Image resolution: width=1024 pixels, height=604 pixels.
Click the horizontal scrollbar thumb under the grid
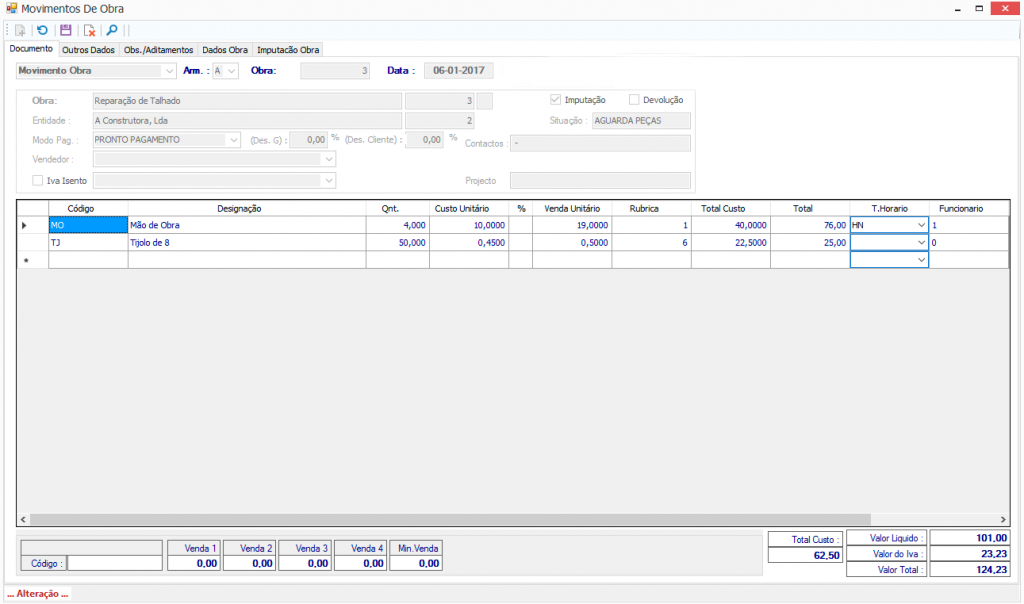pos(450,519)
